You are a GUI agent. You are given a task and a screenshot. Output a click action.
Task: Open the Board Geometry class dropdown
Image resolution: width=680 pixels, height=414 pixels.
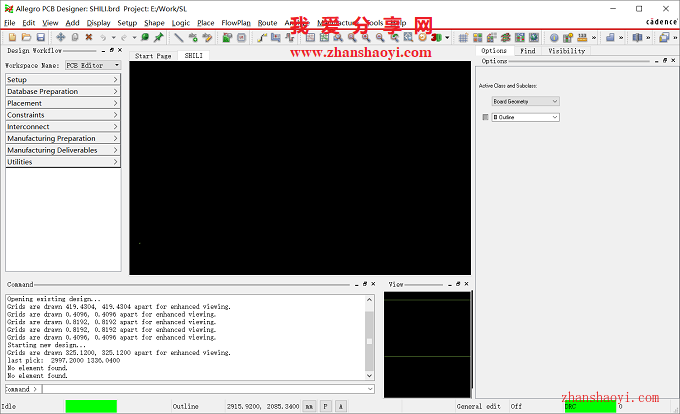(526, 101)
